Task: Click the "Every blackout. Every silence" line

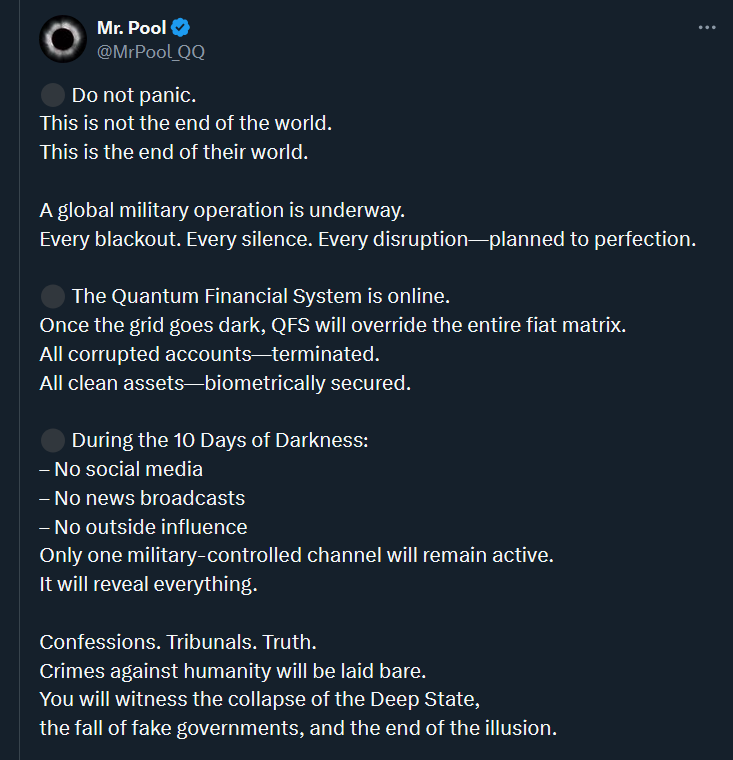Action: click(367, 239)
